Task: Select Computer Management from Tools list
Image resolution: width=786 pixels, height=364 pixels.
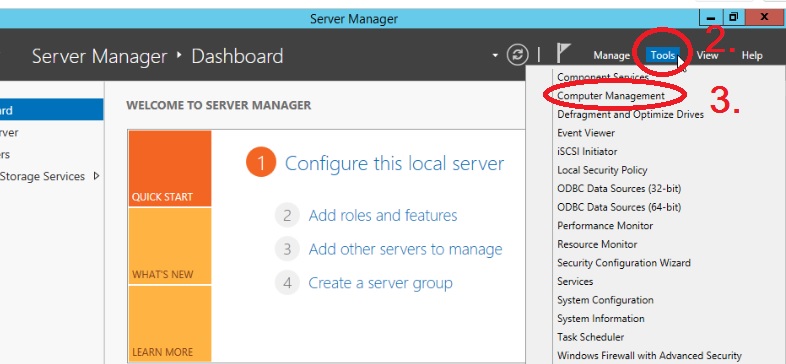Action: (x=611, y=95)
